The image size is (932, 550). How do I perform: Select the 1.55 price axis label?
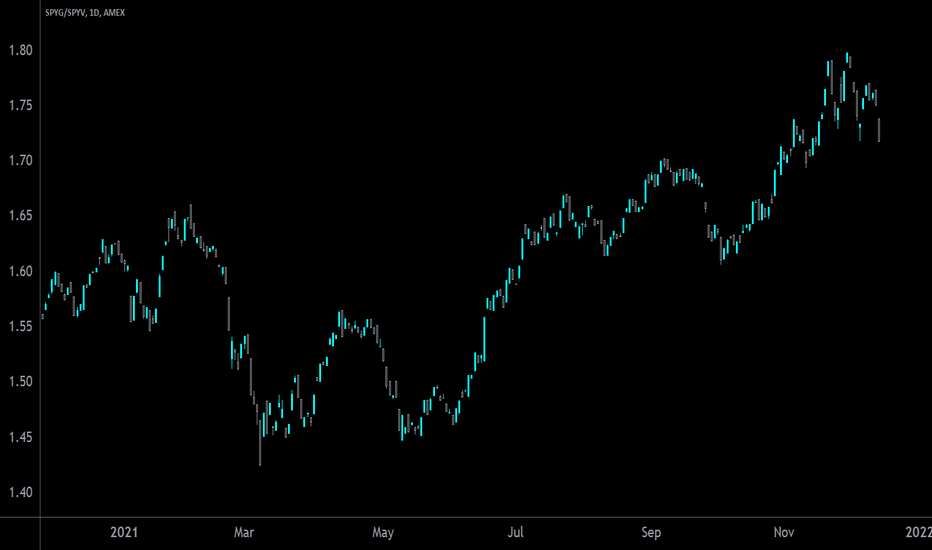click(x=20, y=326)
